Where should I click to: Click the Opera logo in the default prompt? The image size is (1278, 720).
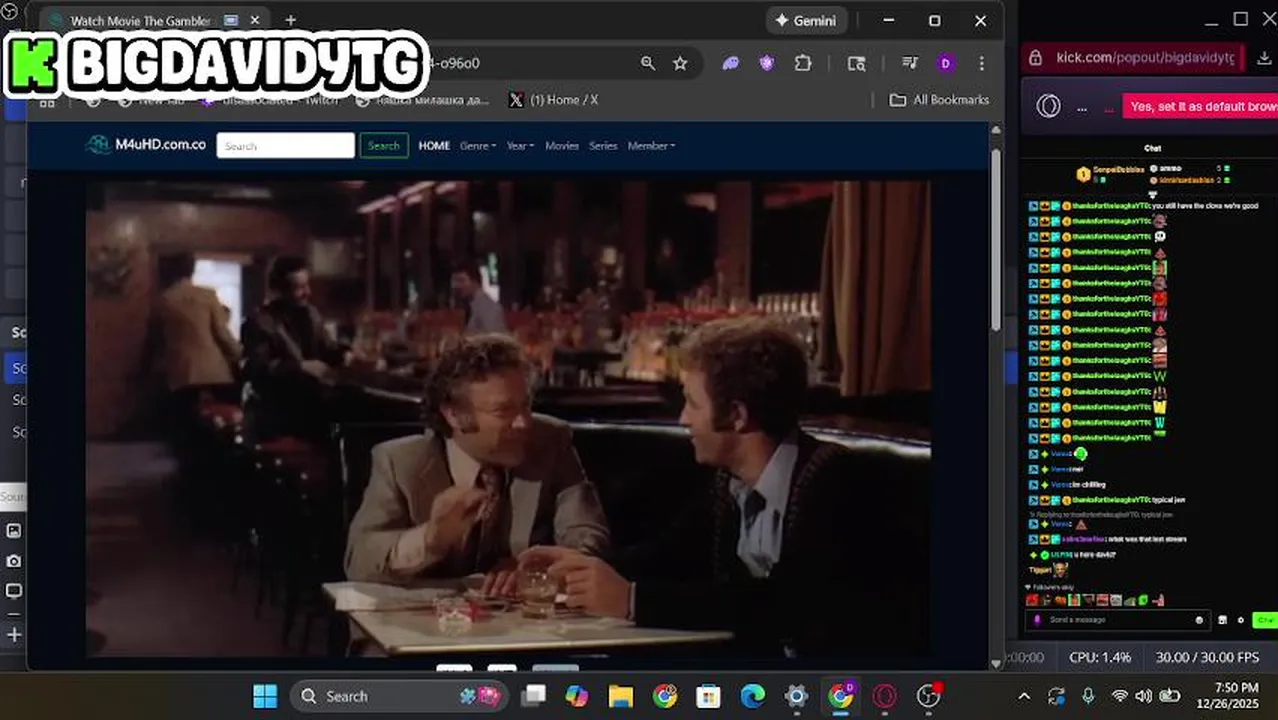1048,106
